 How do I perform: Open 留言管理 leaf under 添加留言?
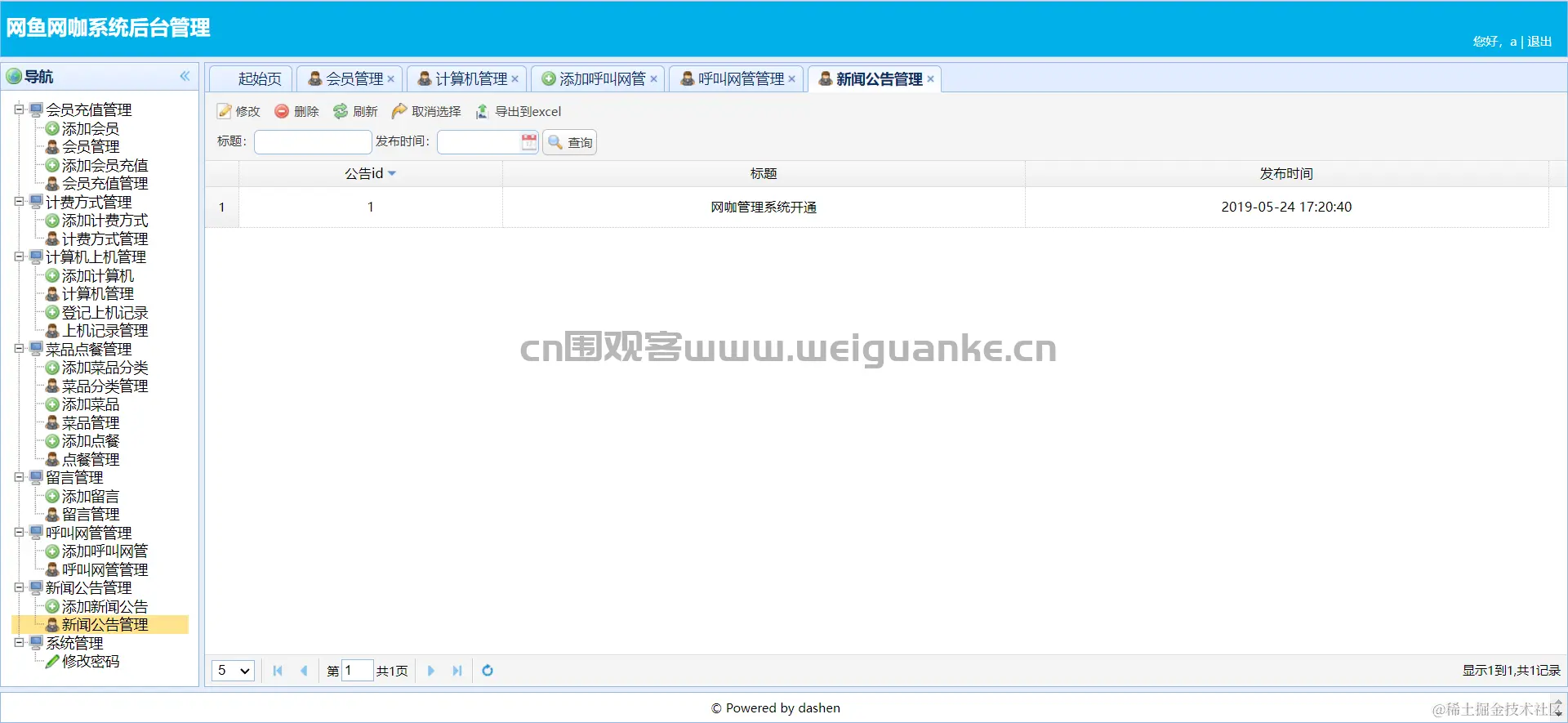coord(90,514)
